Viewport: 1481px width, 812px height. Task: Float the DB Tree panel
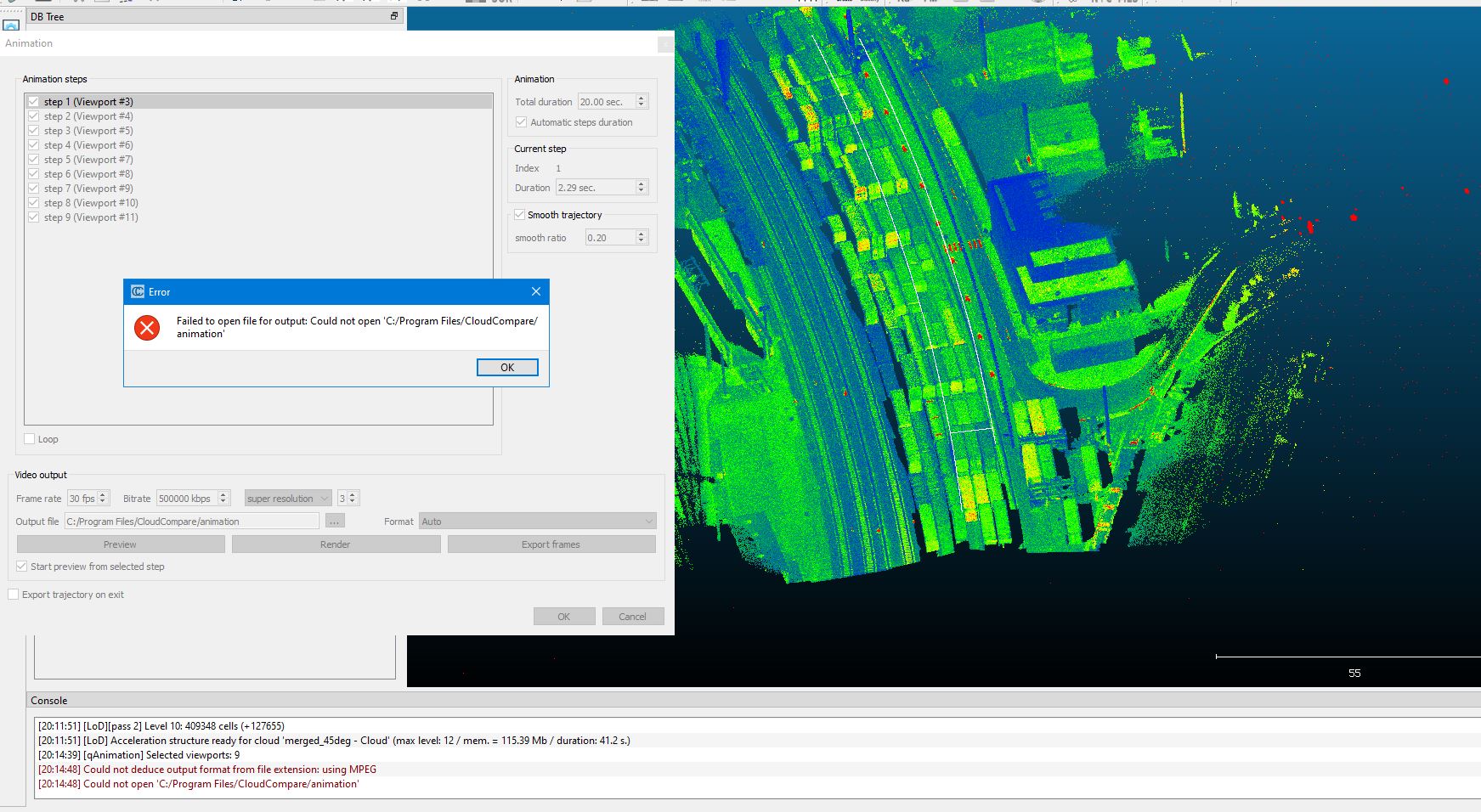coord(394,16)
